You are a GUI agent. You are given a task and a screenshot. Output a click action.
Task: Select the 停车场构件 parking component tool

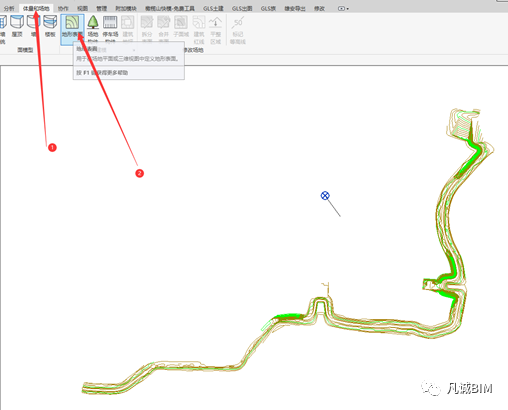point(110,29)
